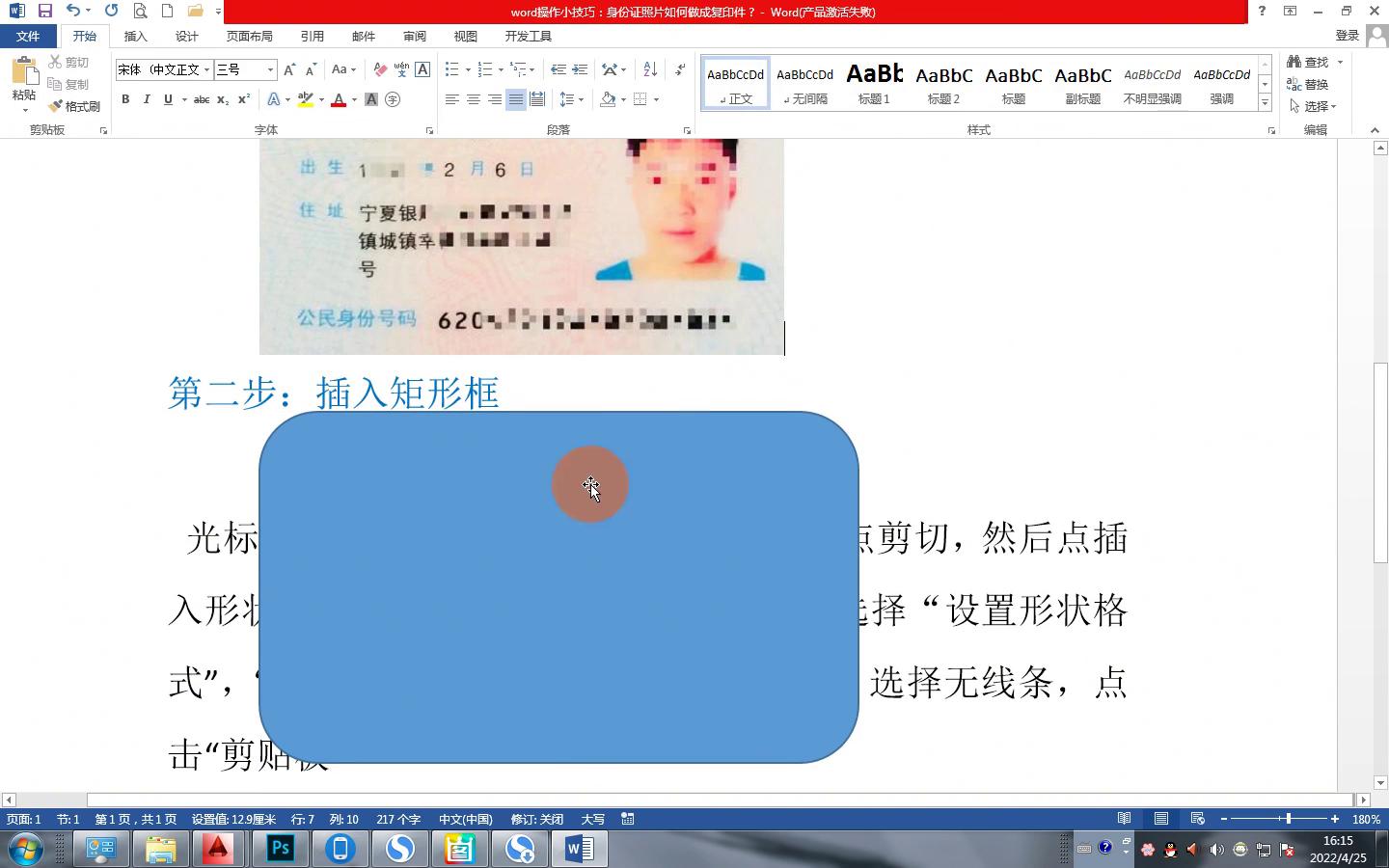Apply the 标题 1 style
The image size is (1389, 868).
pyautogui.click(x=874, y=82)
